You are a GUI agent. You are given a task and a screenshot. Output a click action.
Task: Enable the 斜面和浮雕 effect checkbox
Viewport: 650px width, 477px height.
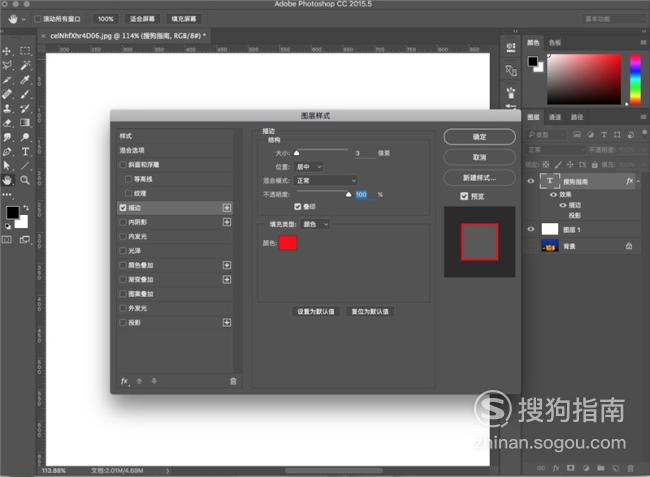123,165
